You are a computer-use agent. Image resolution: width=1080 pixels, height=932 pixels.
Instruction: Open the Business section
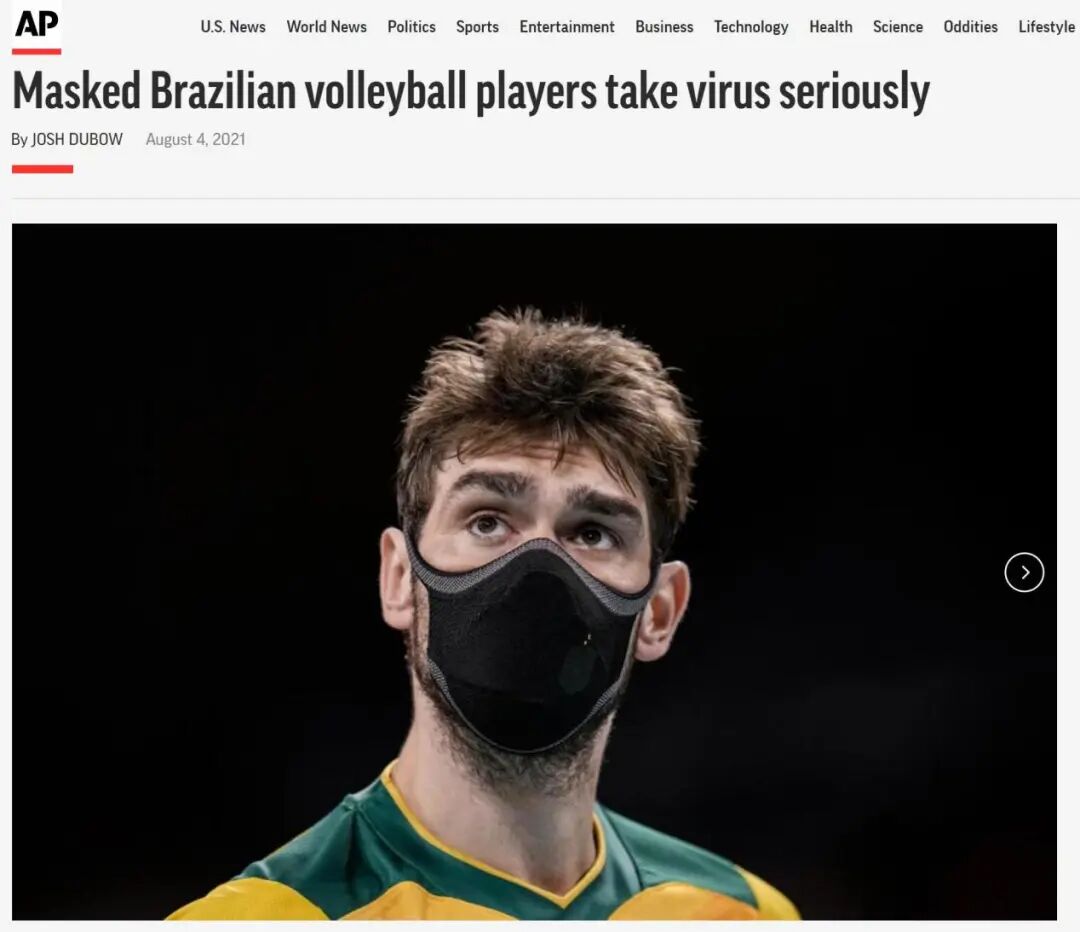[x=664, y=27]
